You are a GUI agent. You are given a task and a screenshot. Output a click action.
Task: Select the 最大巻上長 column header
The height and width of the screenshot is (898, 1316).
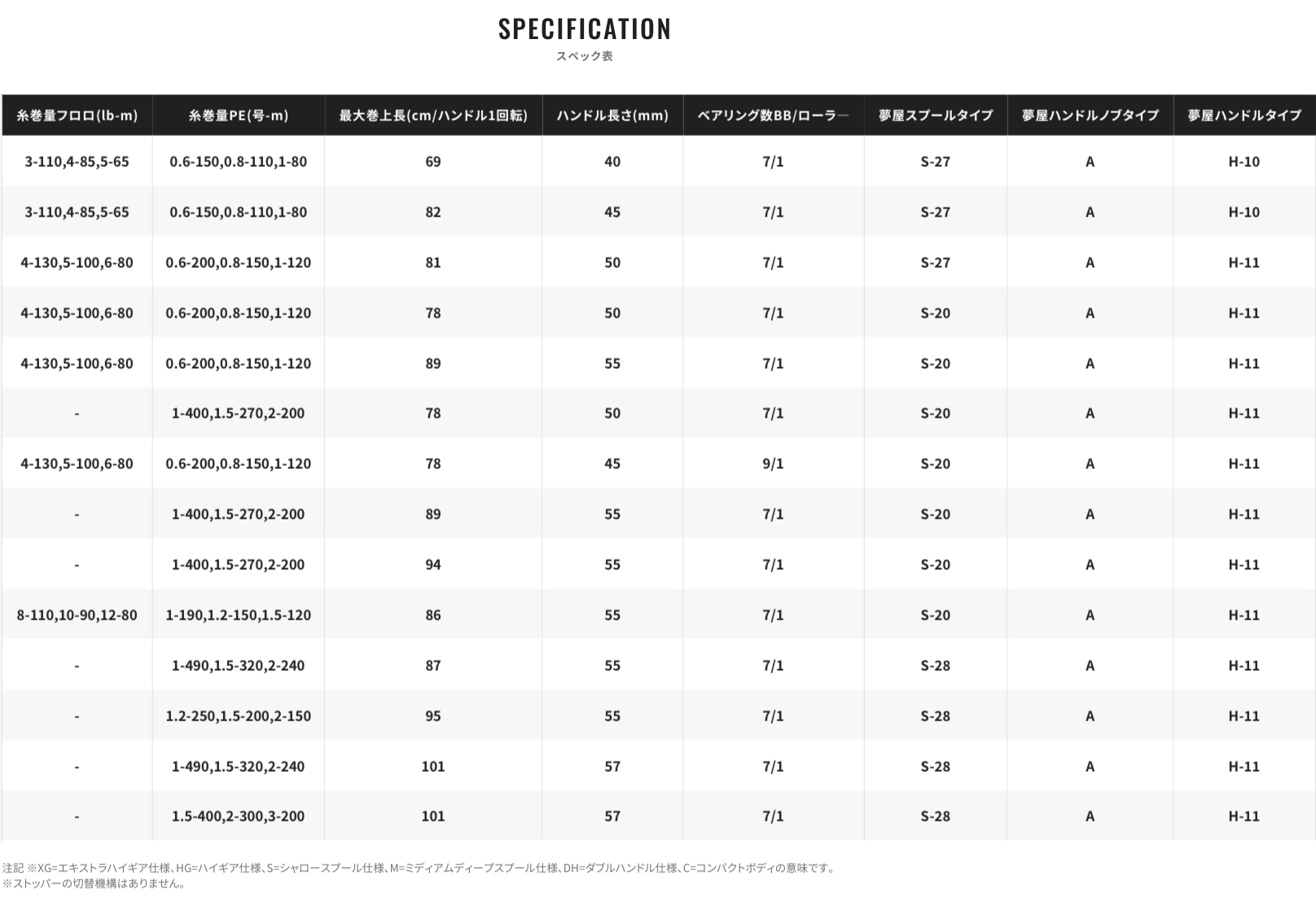coord(433,116)
